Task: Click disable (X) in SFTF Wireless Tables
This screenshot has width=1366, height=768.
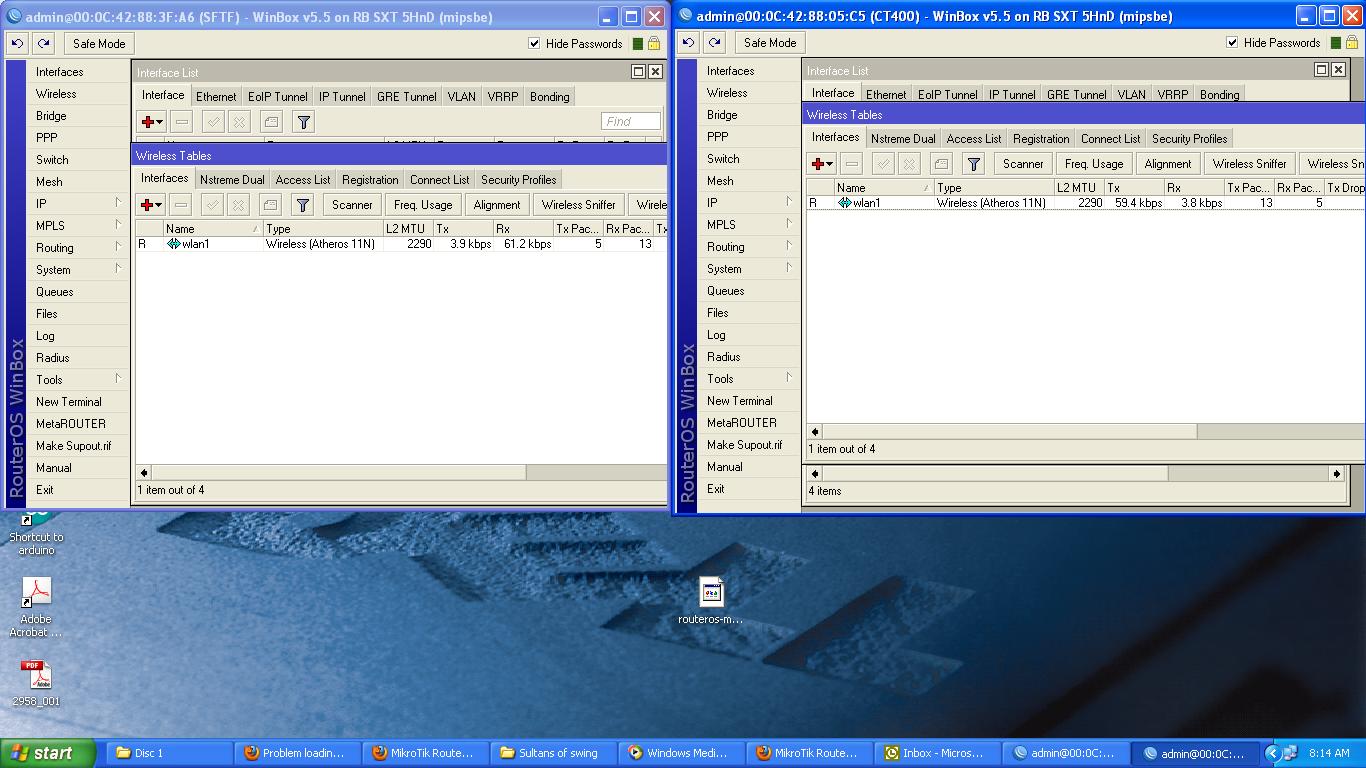Action: [x=238, y=205]
